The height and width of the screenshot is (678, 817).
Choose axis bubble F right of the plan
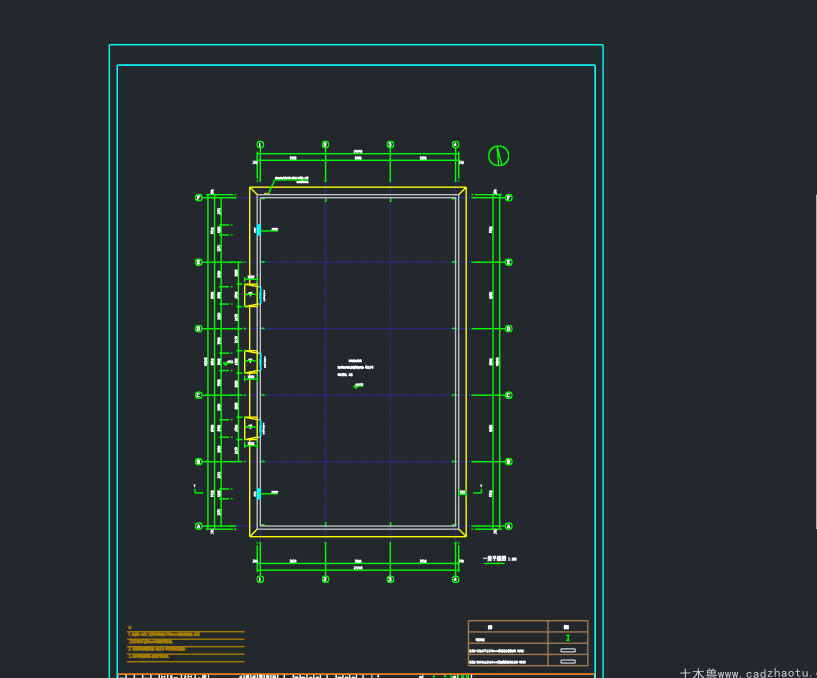509,198
